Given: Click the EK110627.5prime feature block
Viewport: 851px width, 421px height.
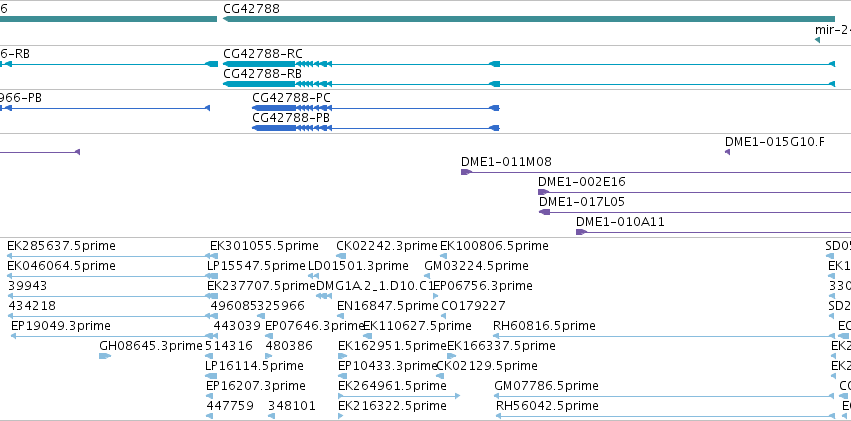Looking at the screenshot, I should coord(367,336).
